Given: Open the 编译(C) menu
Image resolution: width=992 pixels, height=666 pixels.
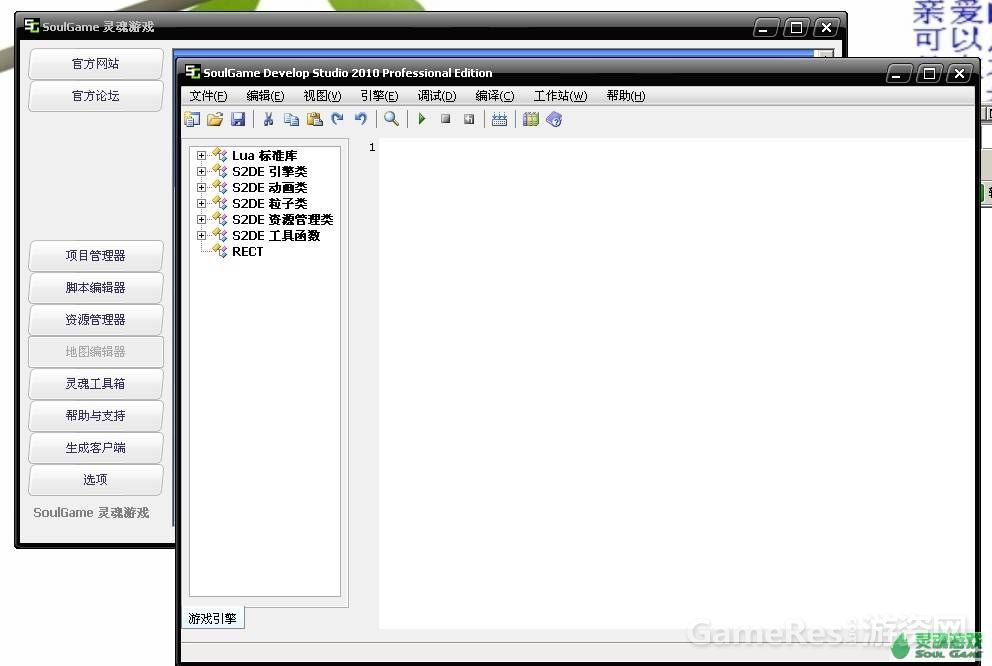Looking at the screenshot, I should tap(494, 96).
